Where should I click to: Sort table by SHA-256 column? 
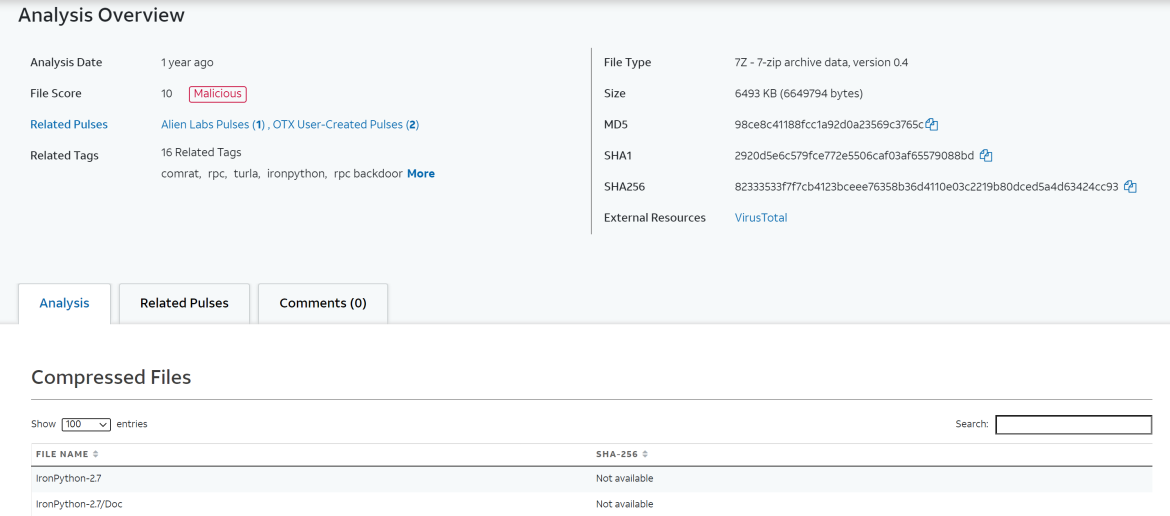tap(623, 454)
